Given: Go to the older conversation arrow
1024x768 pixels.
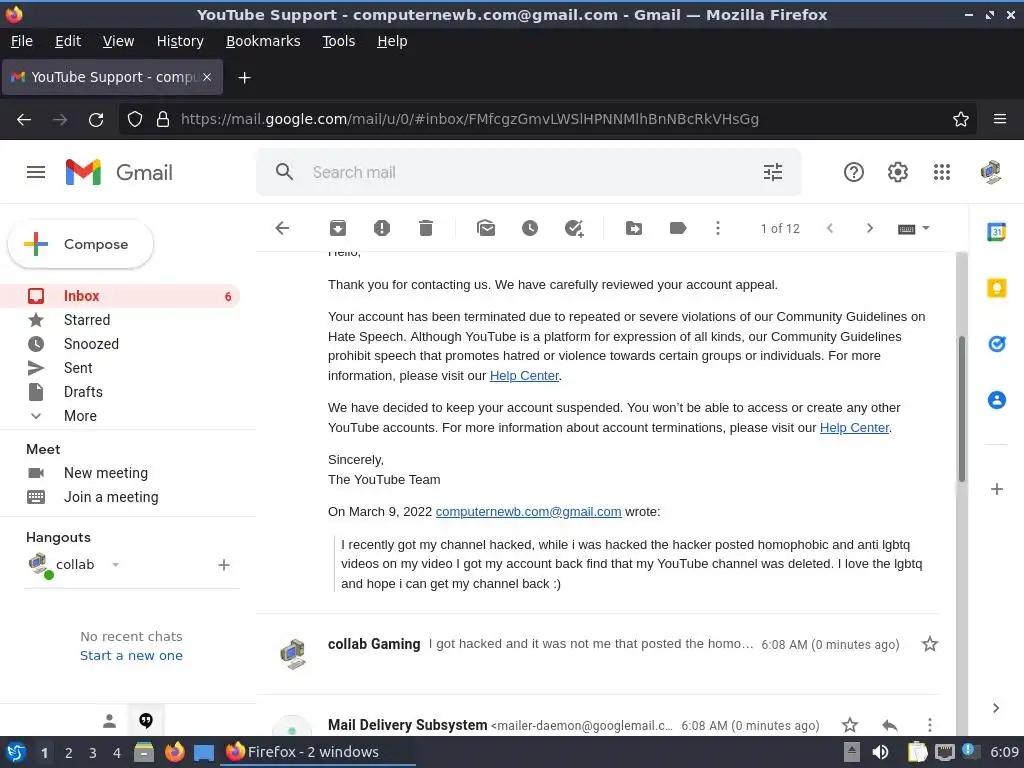Looking at the screenshot, I should 869,228.
